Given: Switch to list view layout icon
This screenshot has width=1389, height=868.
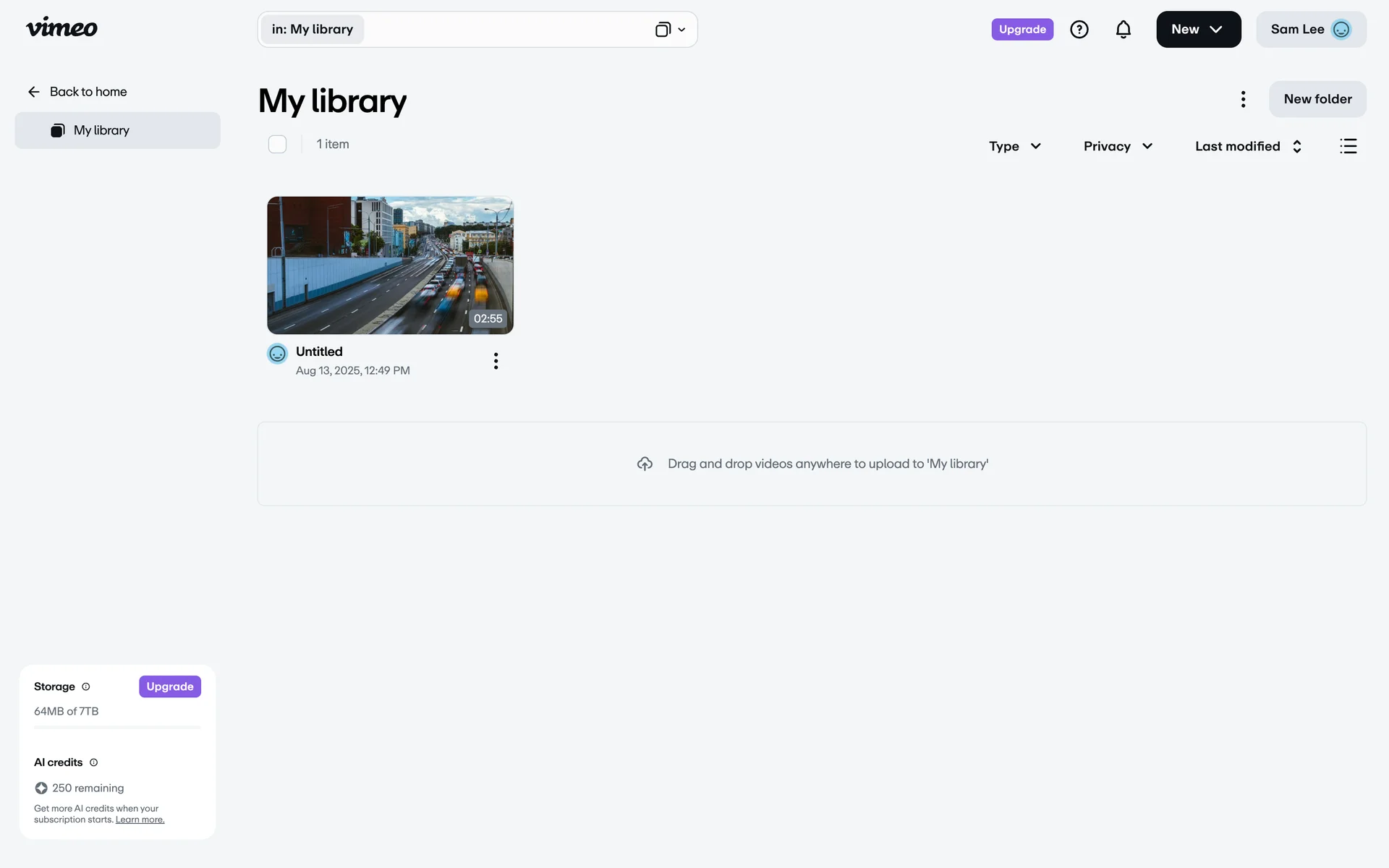Looking at the screenshot, I should [x=1348, y=146].
